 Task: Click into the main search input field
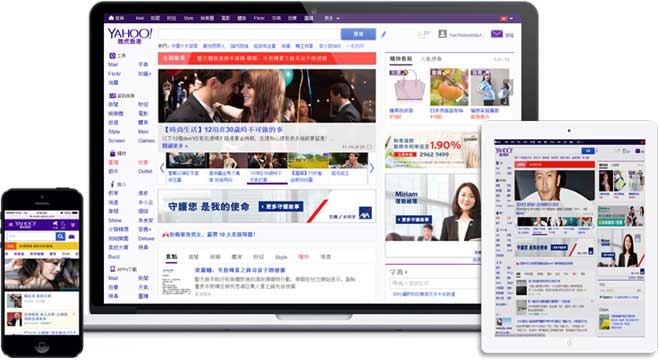249,34
